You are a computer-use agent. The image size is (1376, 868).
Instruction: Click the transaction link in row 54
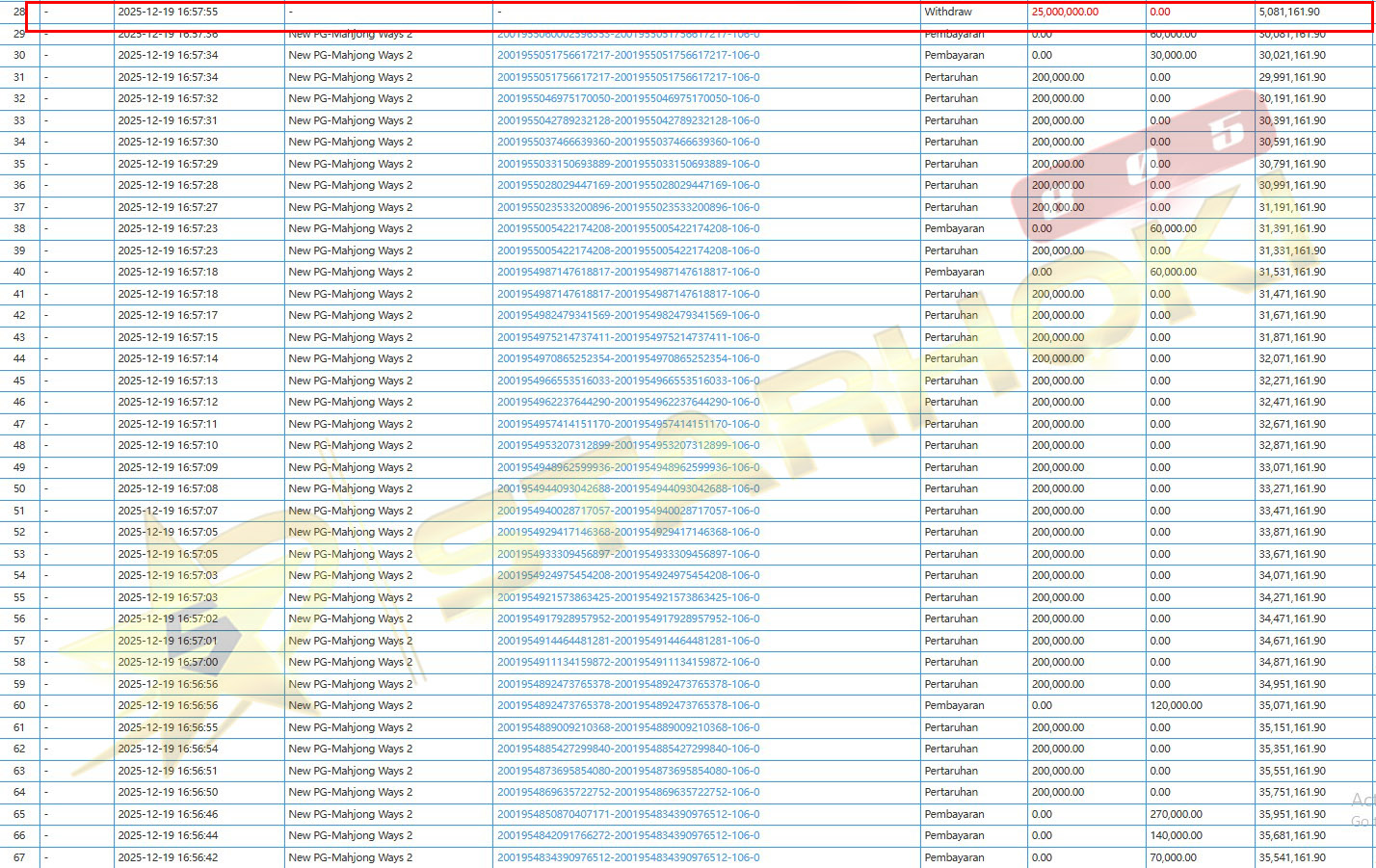[x=627, y=576]
